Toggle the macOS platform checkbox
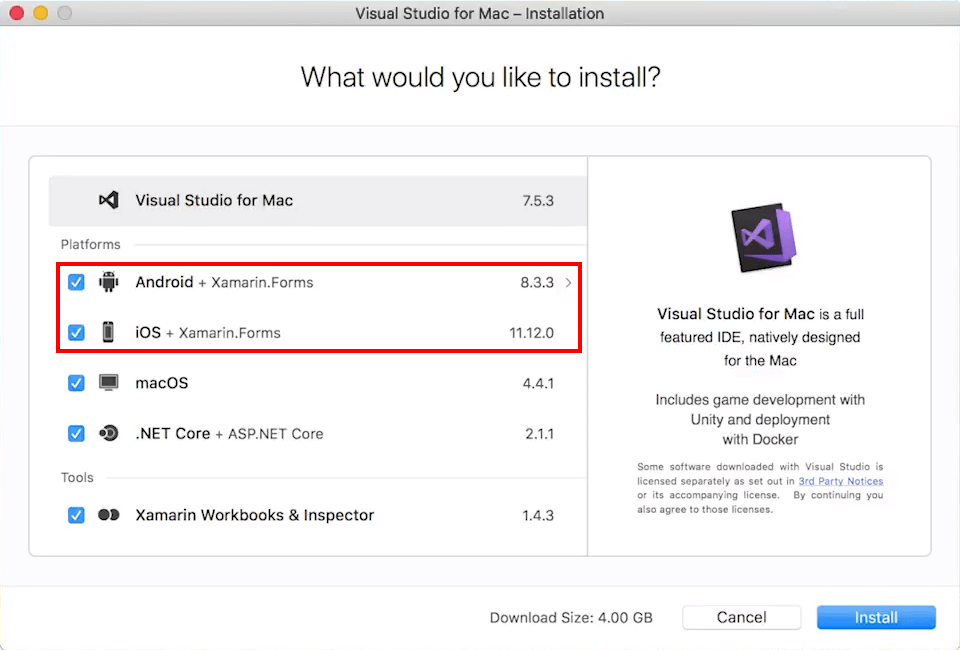Viewport: 960px width, 650px height. coord(76,383)
